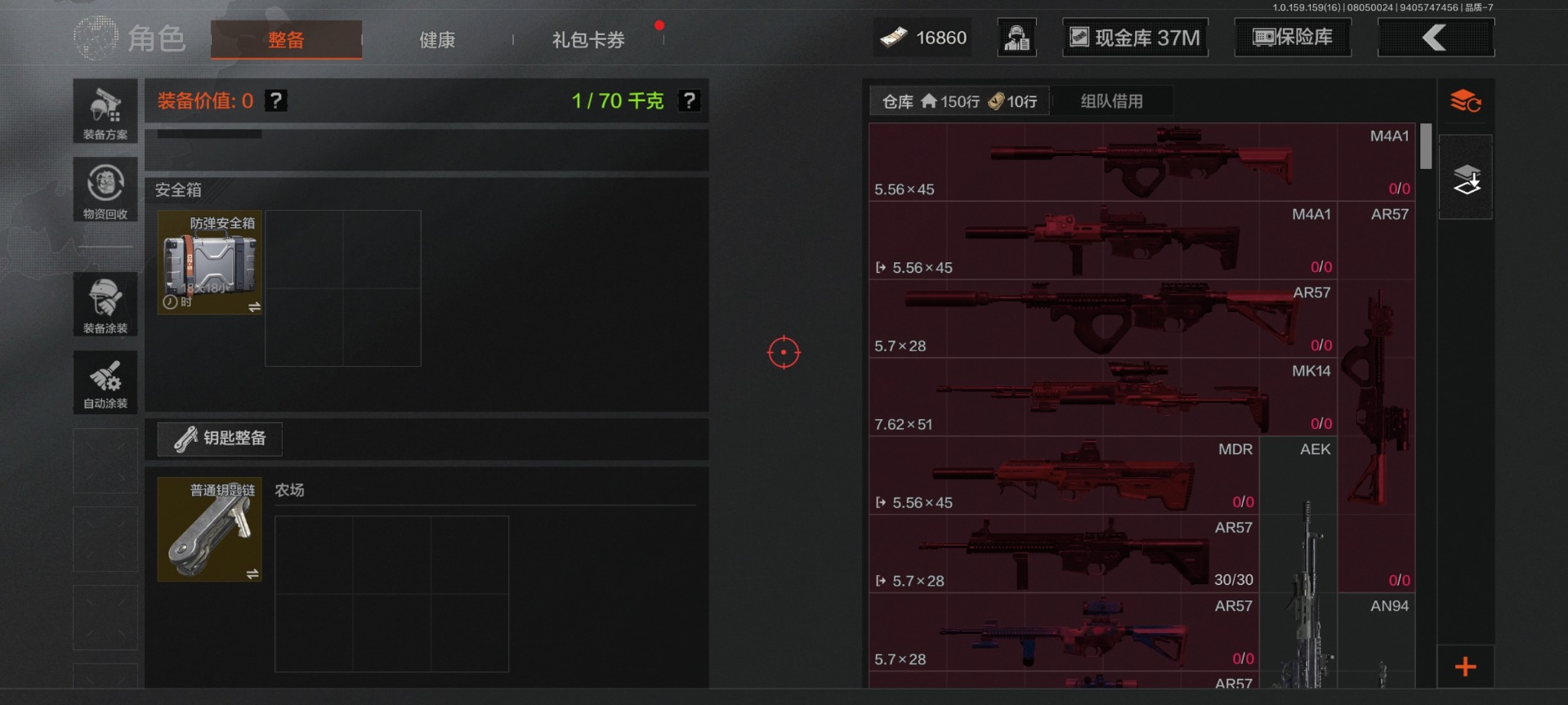The image size is (1568, 705).
Task: Select the MK14 7.62×51 rifle thumbnail
Action: coord(1103,397)
